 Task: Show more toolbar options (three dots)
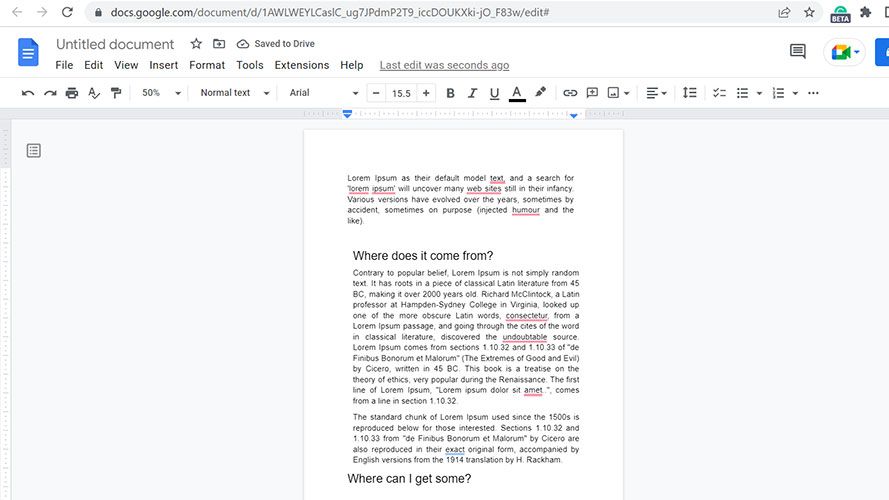(813, 93)
